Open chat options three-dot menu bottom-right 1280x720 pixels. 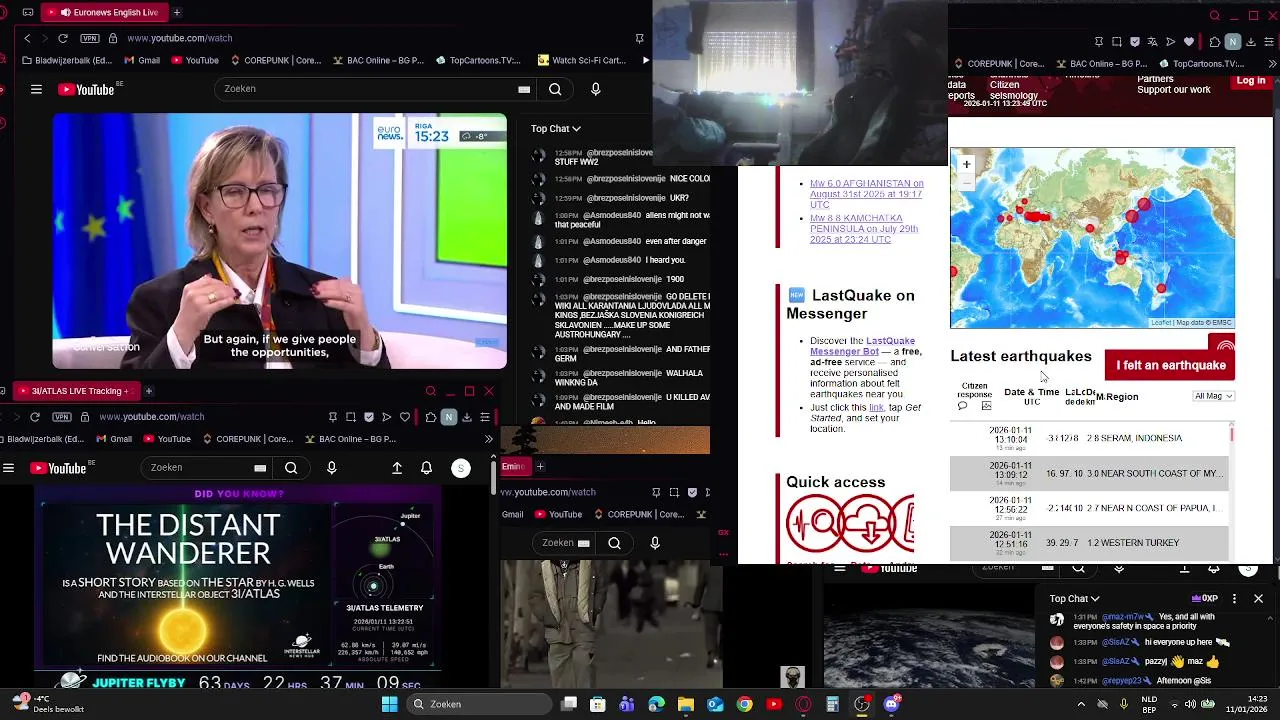(x=1234, y=599)
